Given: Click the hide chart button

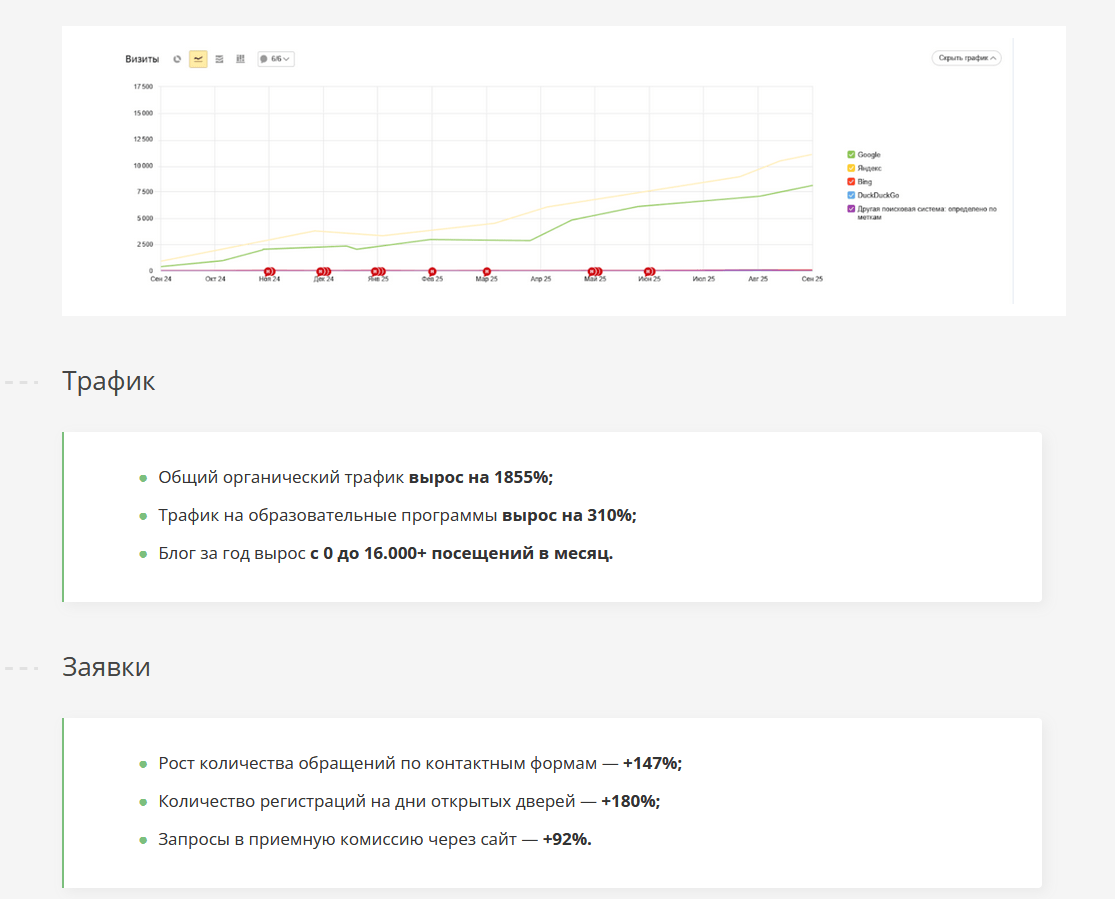Looking at the screenshot, I should (x=966, y=58).
